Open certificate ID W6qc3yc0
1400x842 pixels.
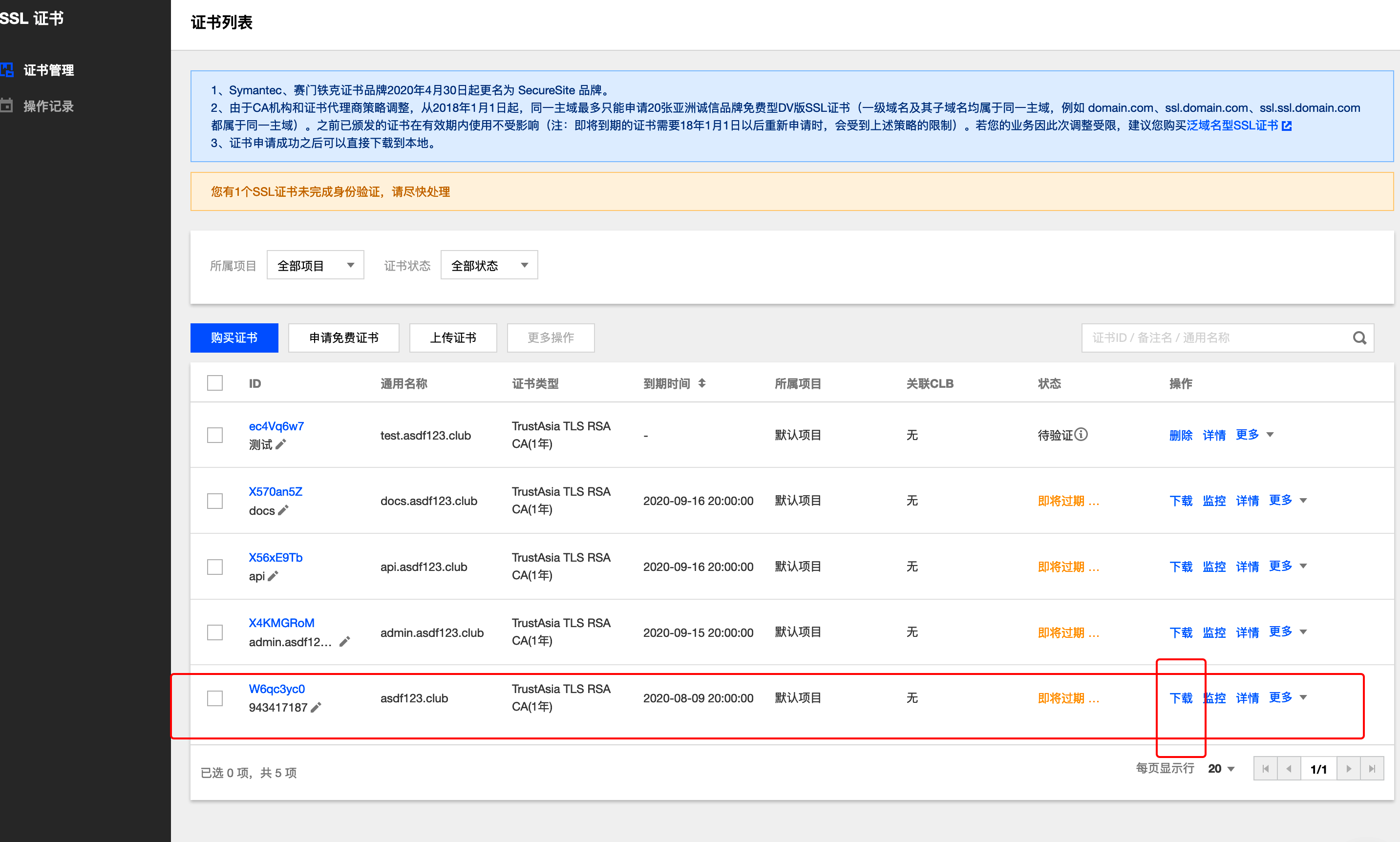[x=277, y=688]
